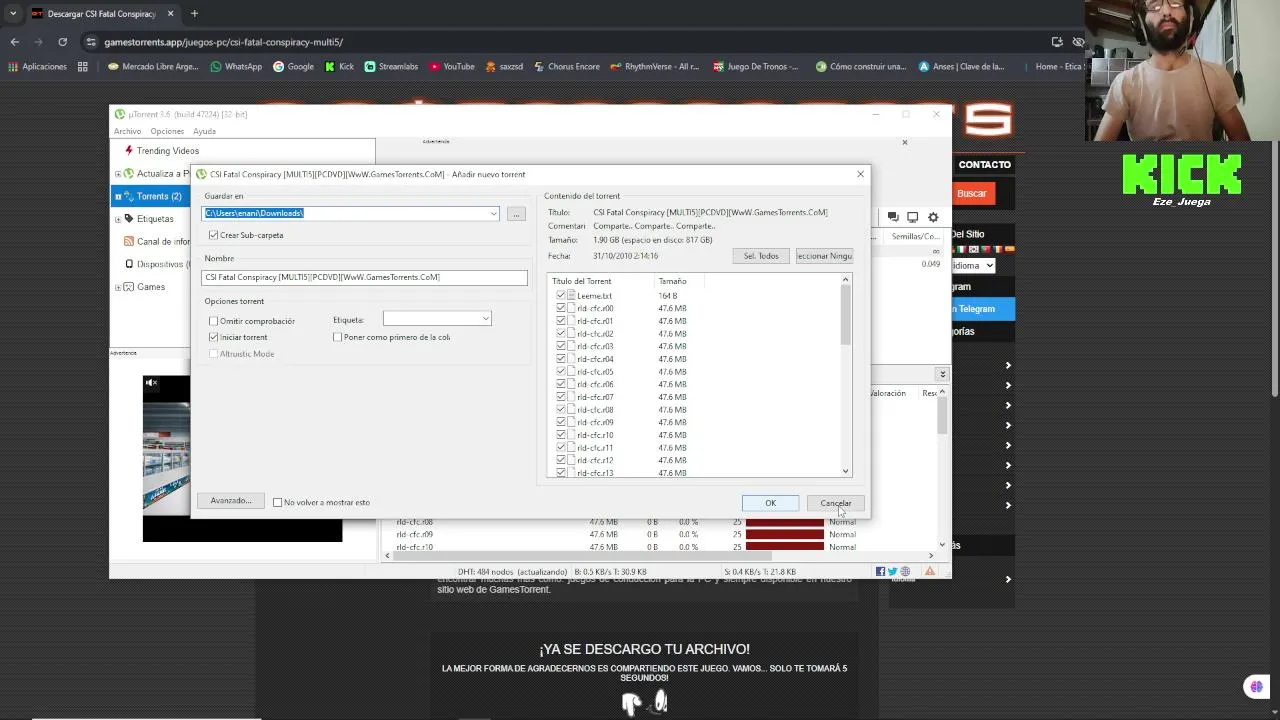The image size is (1280, 720).
Task: Go back in the browser
Action: (x=14, y=42)
